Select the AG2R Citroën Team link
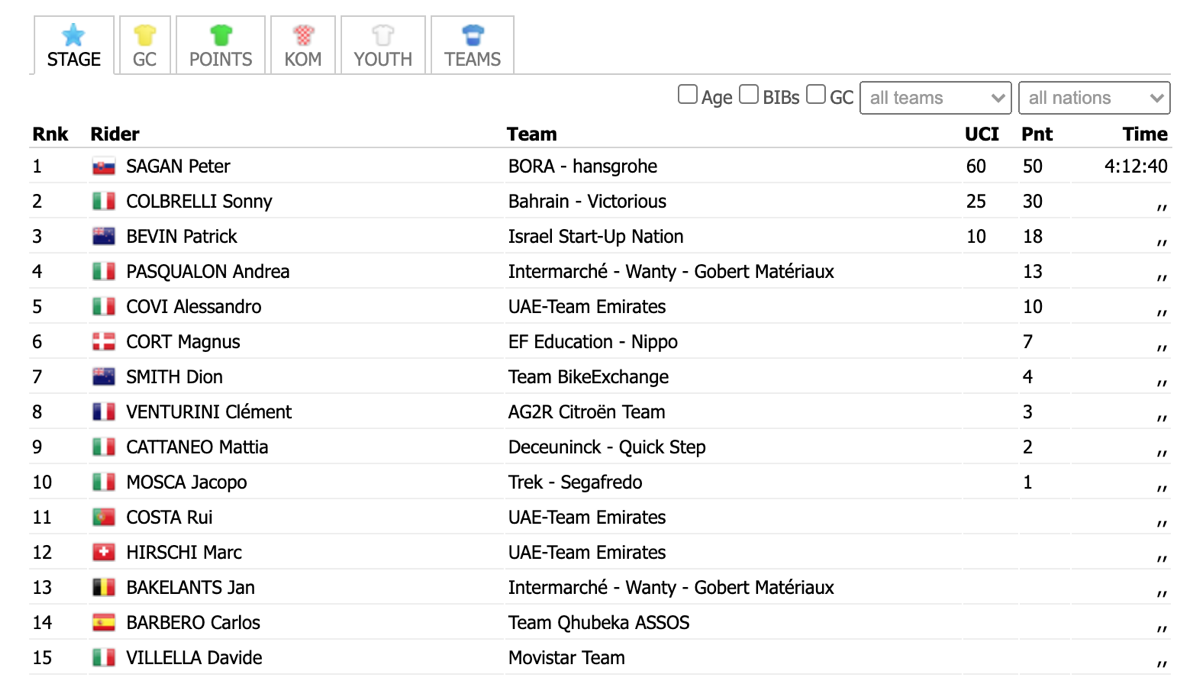 tap(586, 411)
